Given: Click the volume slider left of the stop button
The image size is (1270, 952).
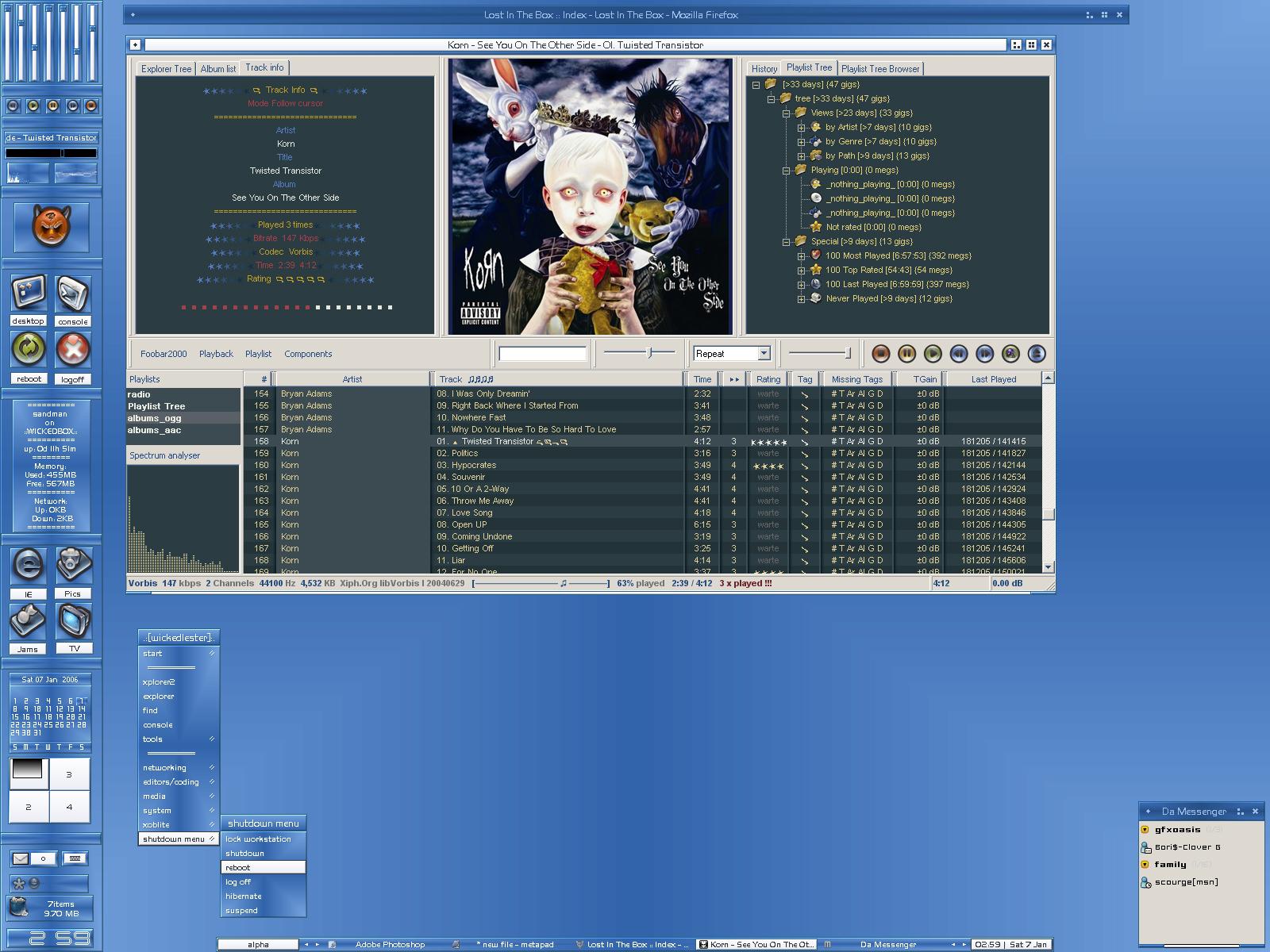Looking at the screenshot, I should point(819,352).
